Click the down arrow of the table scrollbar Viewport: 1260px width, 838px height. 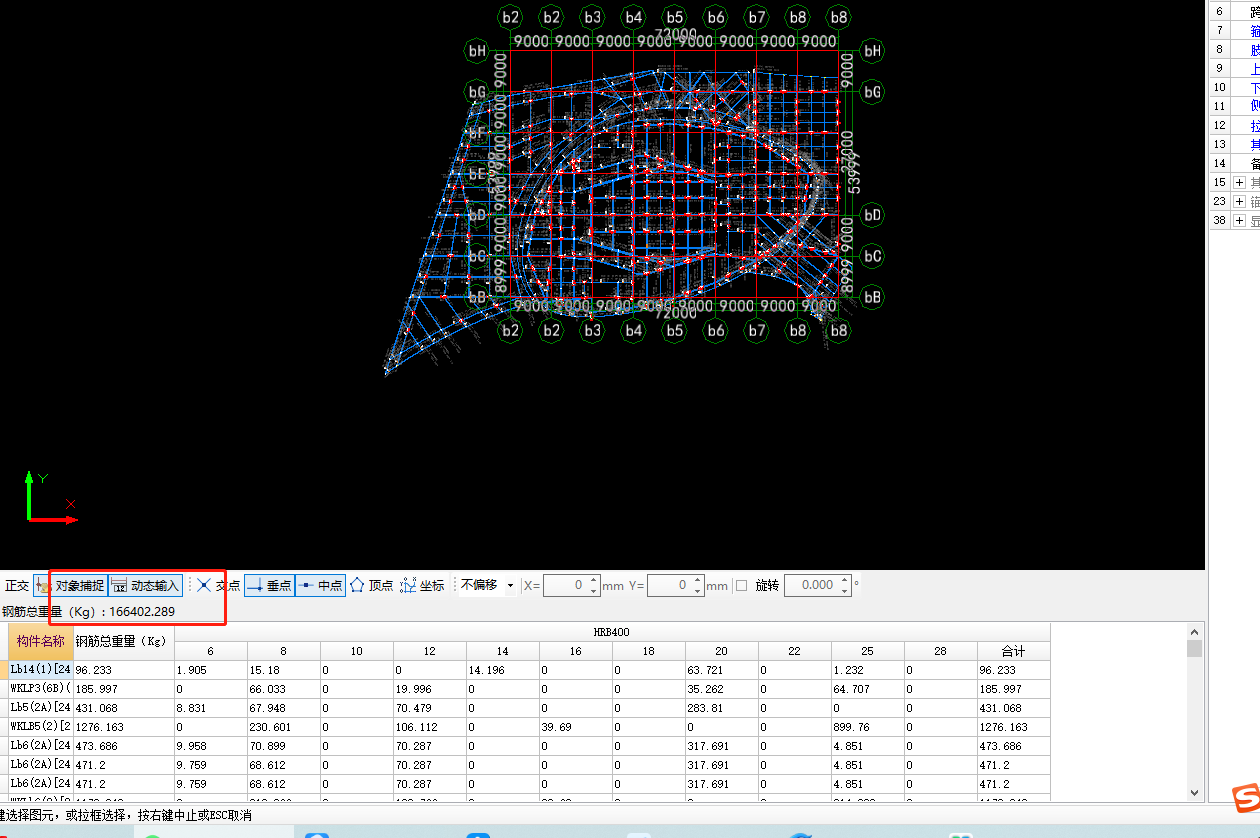[1194, 793]
